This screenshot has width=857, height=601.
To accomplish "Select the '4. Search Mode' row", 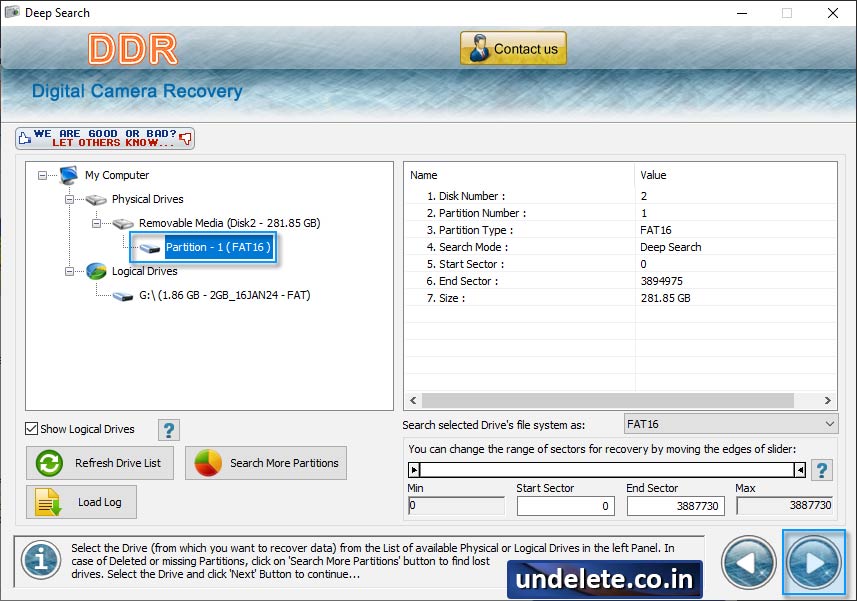I will [621, 246].
